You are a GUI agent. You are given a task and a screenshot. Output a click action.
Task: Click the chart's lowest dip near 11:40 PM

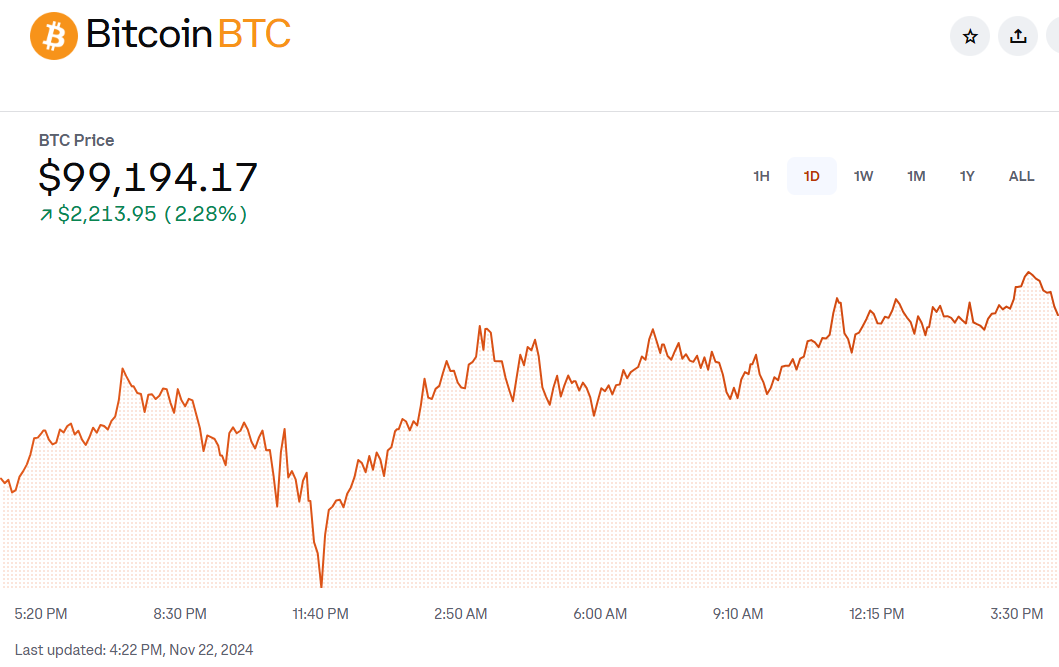click(x=321, y=585)
